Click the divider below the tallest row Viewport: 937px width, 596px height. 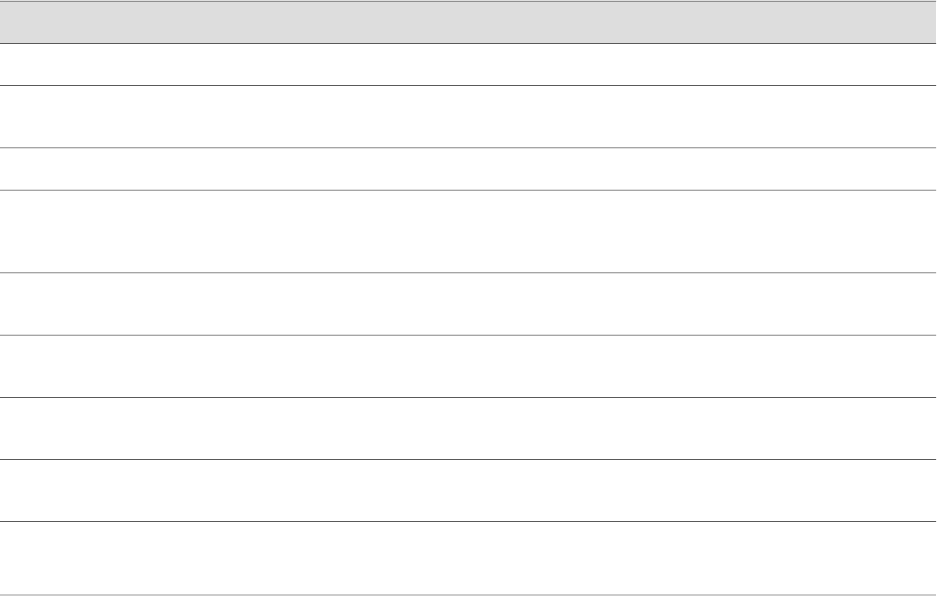tap(468, 273)
